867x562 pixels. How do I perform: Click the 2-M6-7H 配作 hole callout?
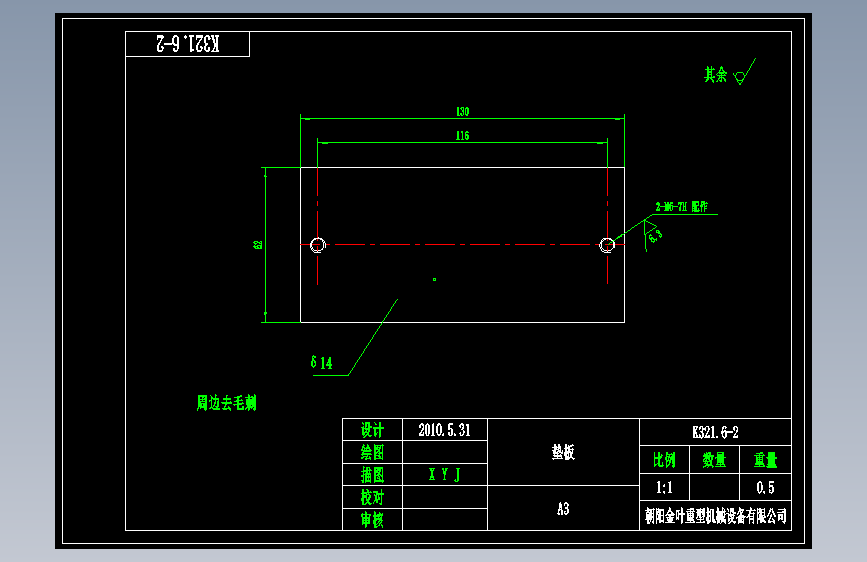682,207
